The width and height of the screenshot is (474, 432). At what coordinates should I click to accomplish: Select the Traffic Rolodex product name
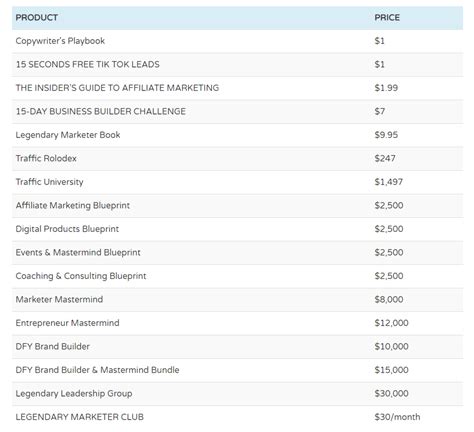coord(46,158)
